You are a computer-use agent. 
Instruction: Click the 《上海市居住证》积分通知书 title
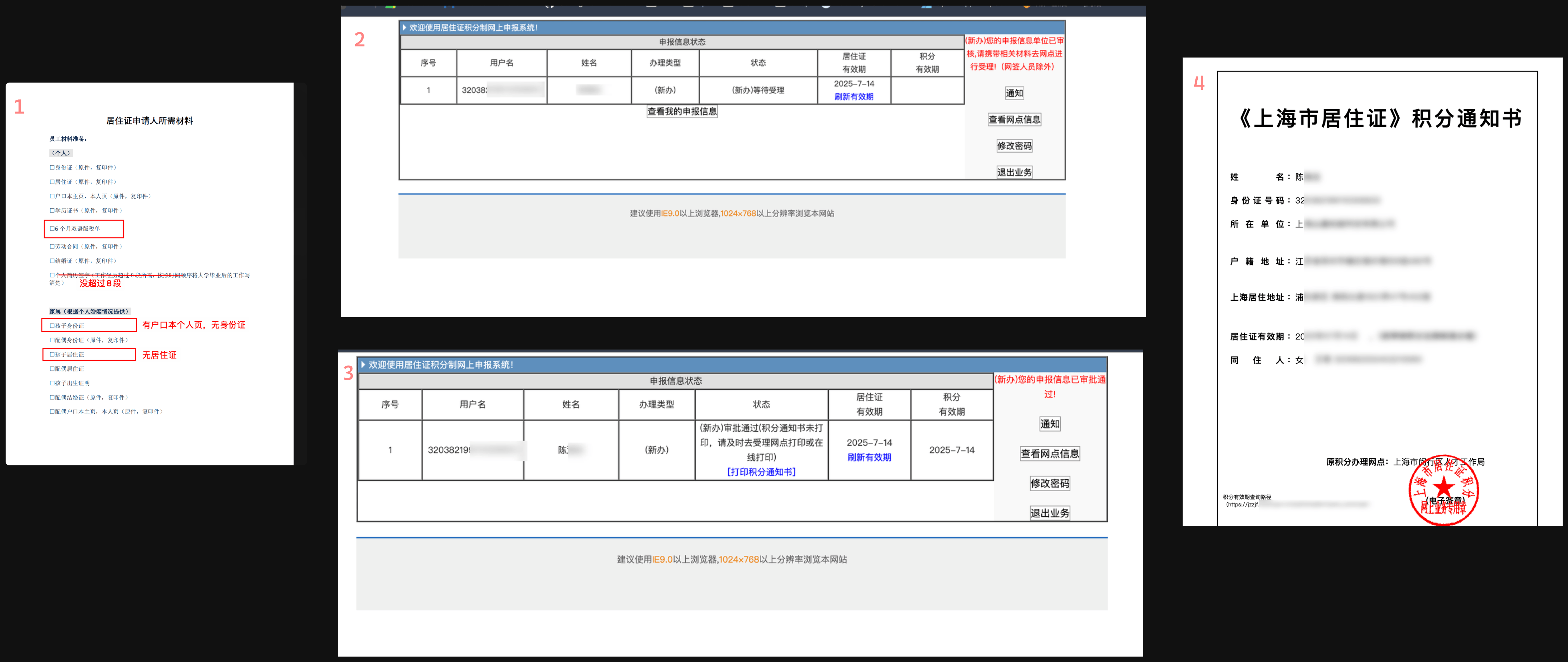1379,118
